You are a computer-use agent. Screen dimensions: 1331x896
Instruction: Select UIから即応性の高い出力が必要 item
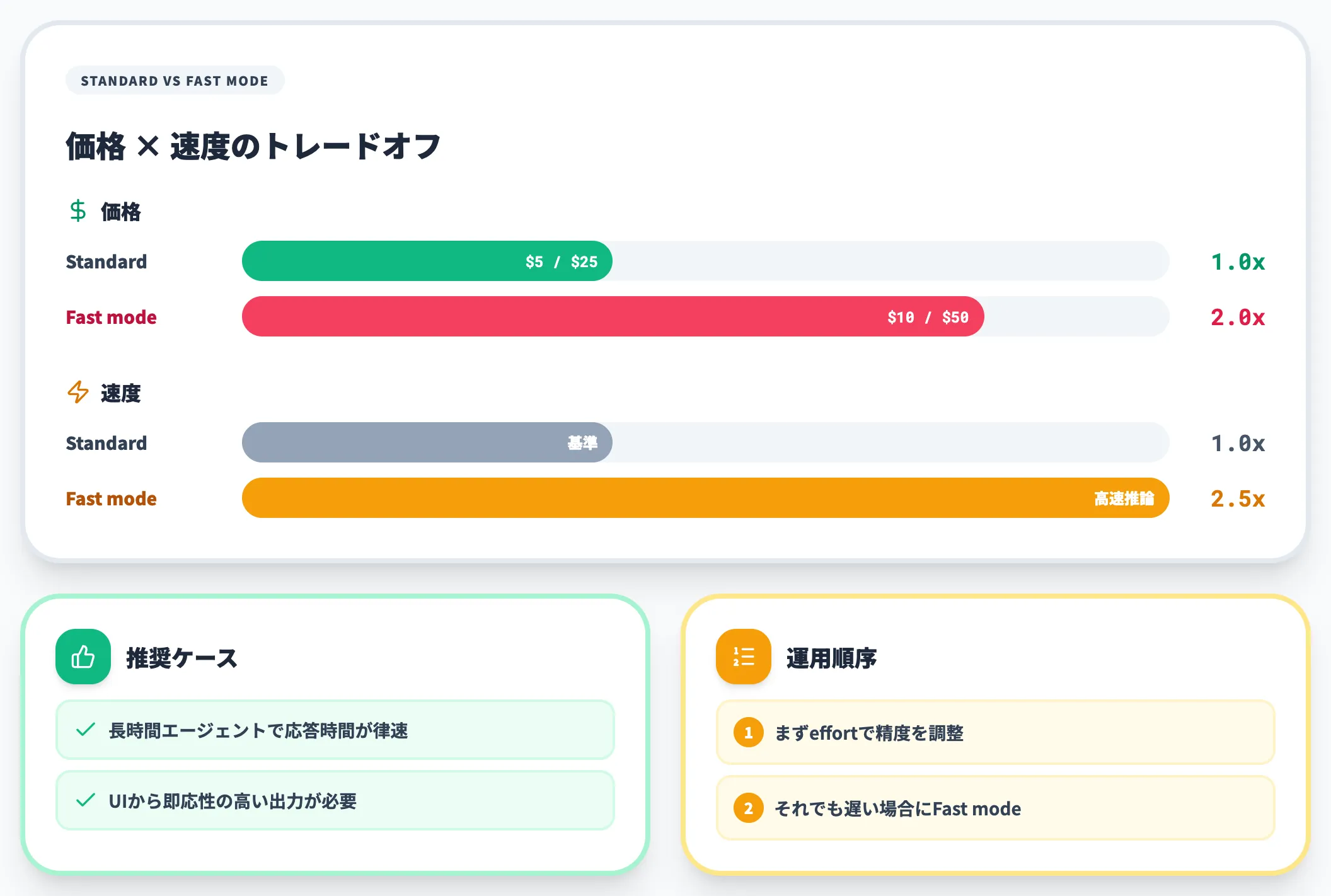pos(335,800)
